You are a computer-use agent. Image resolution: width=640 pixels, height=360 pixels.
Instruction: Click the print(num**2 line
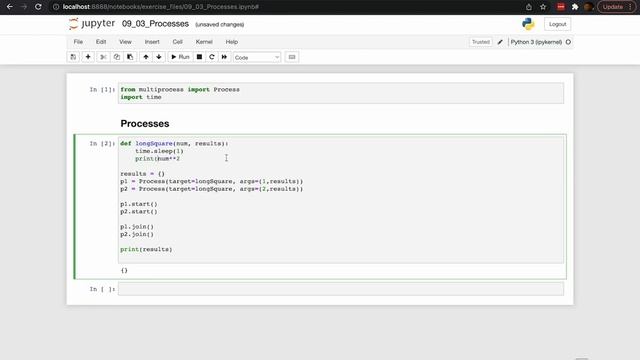pyautogui.click(x=158, y=159)
